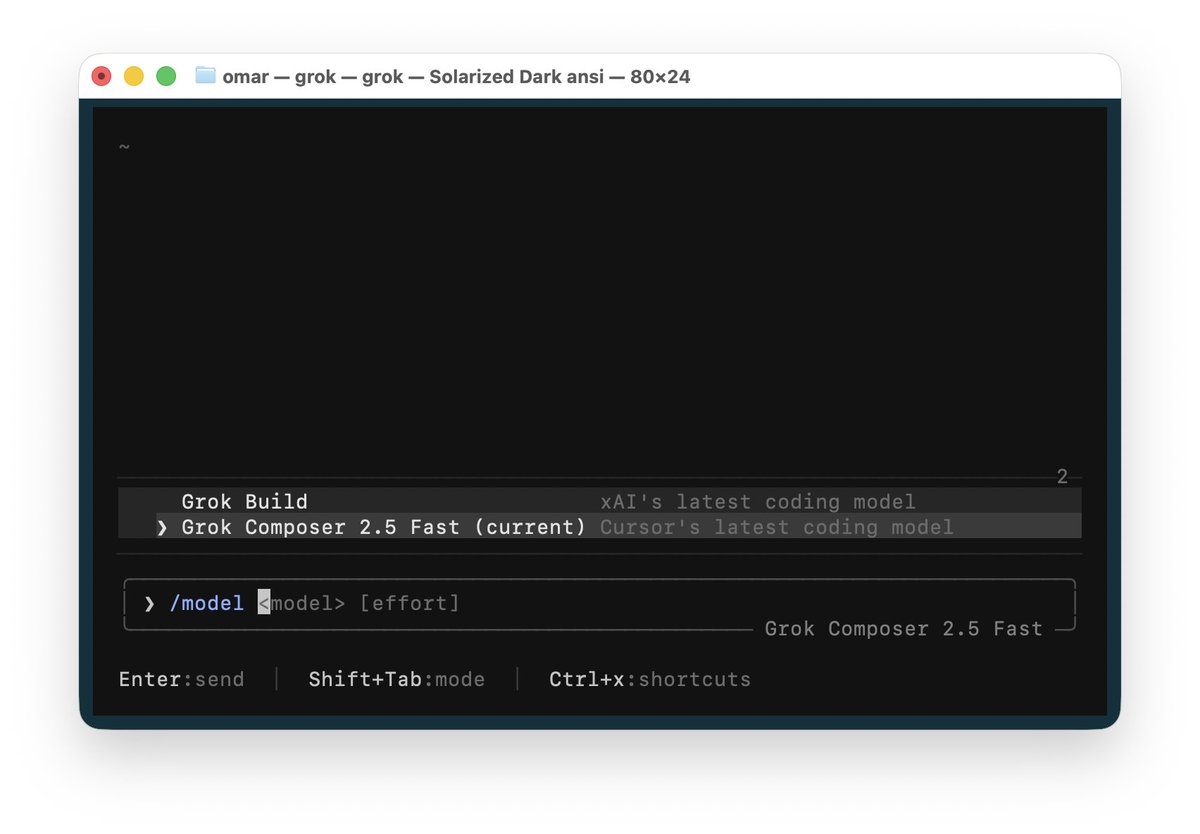Click the [effort] placeholder argument
The image size is (1200, 834).
coord(409,603)
